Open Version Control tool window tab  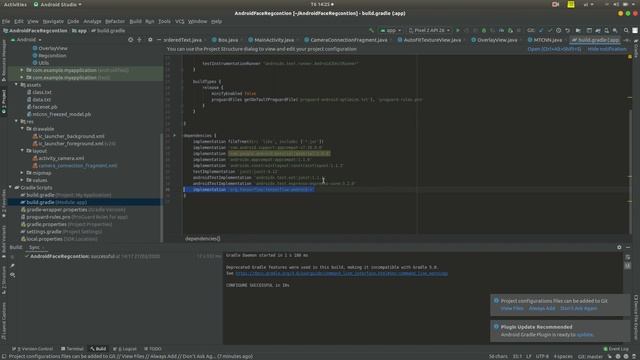pos(32,349)
